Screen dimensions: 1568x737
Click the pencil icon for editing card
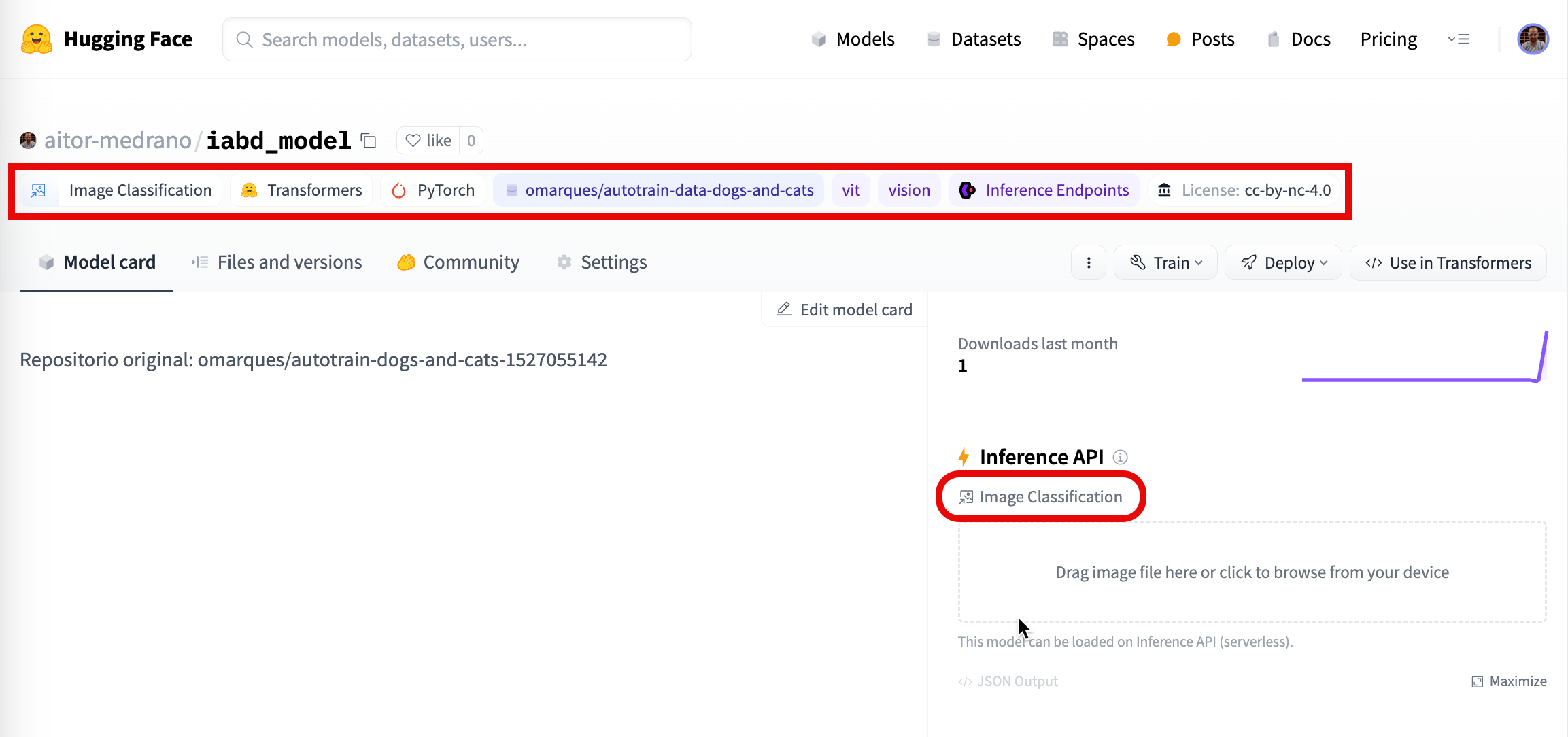tap(784, 309)
